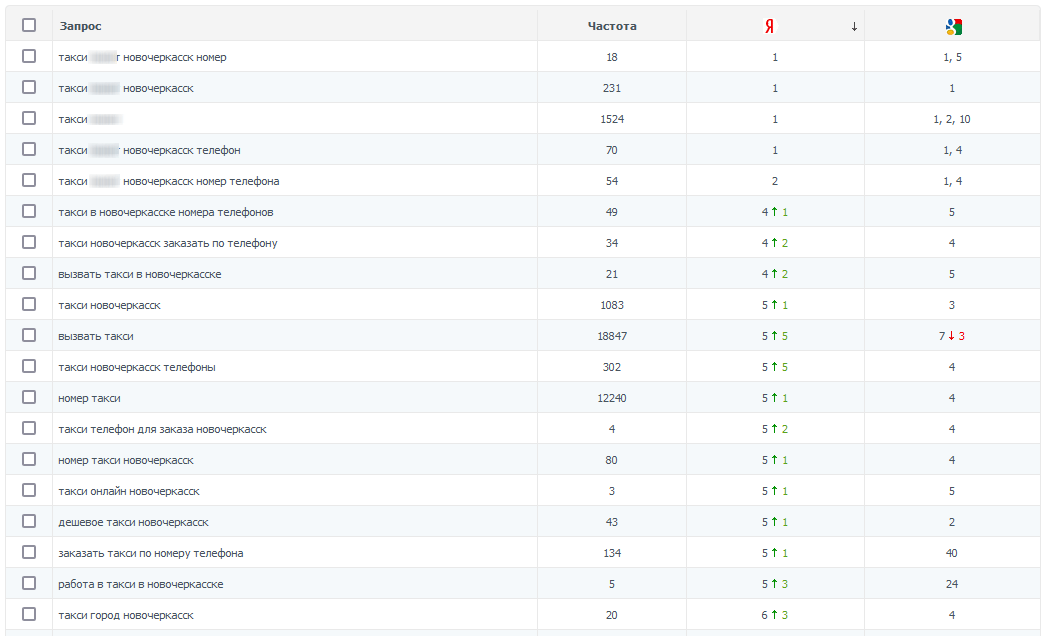
Task: Check the box for вызвать такси query
Action: point(29,335)
